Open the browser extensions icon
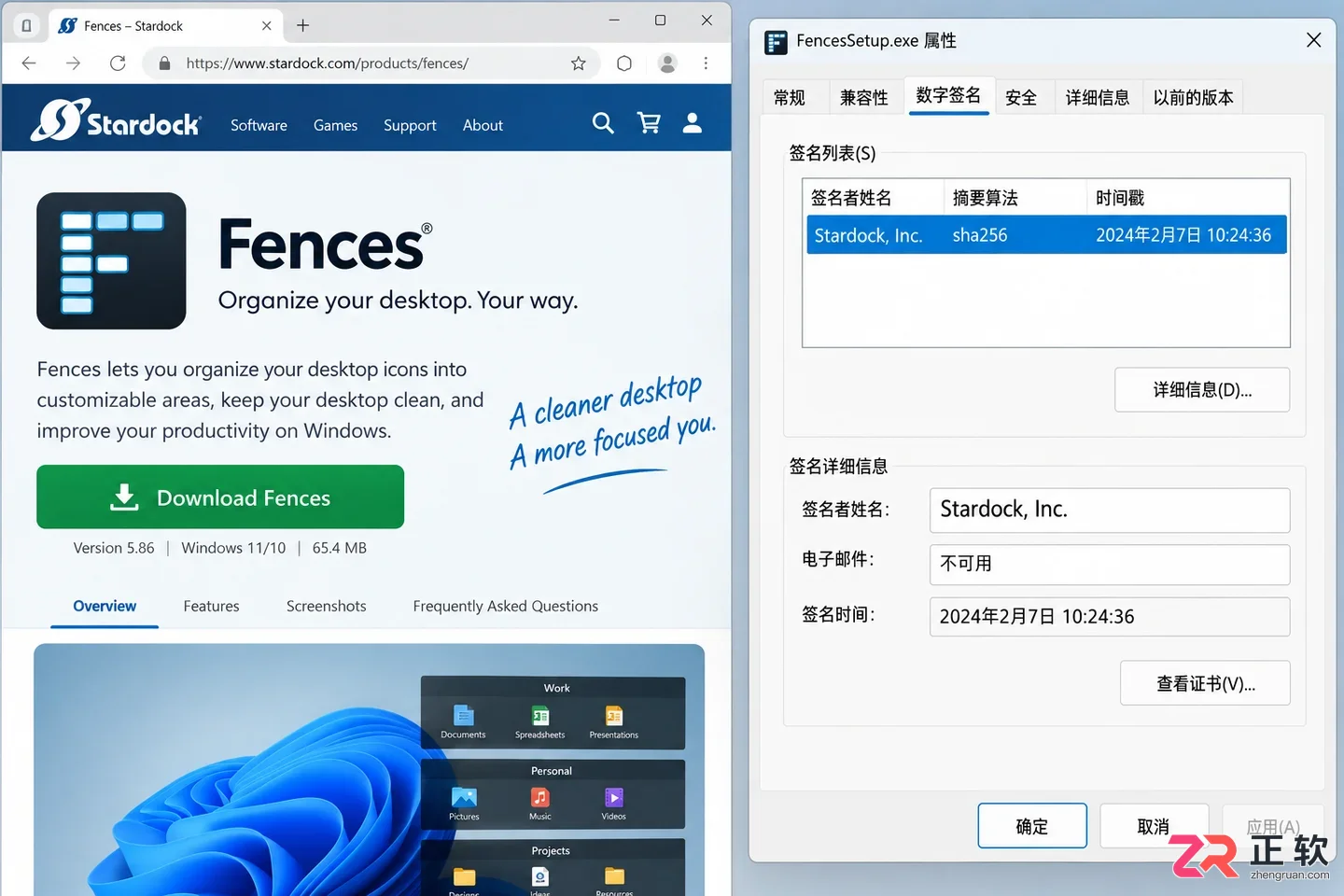The image size is (1344, 896). (x=624, y=63)
